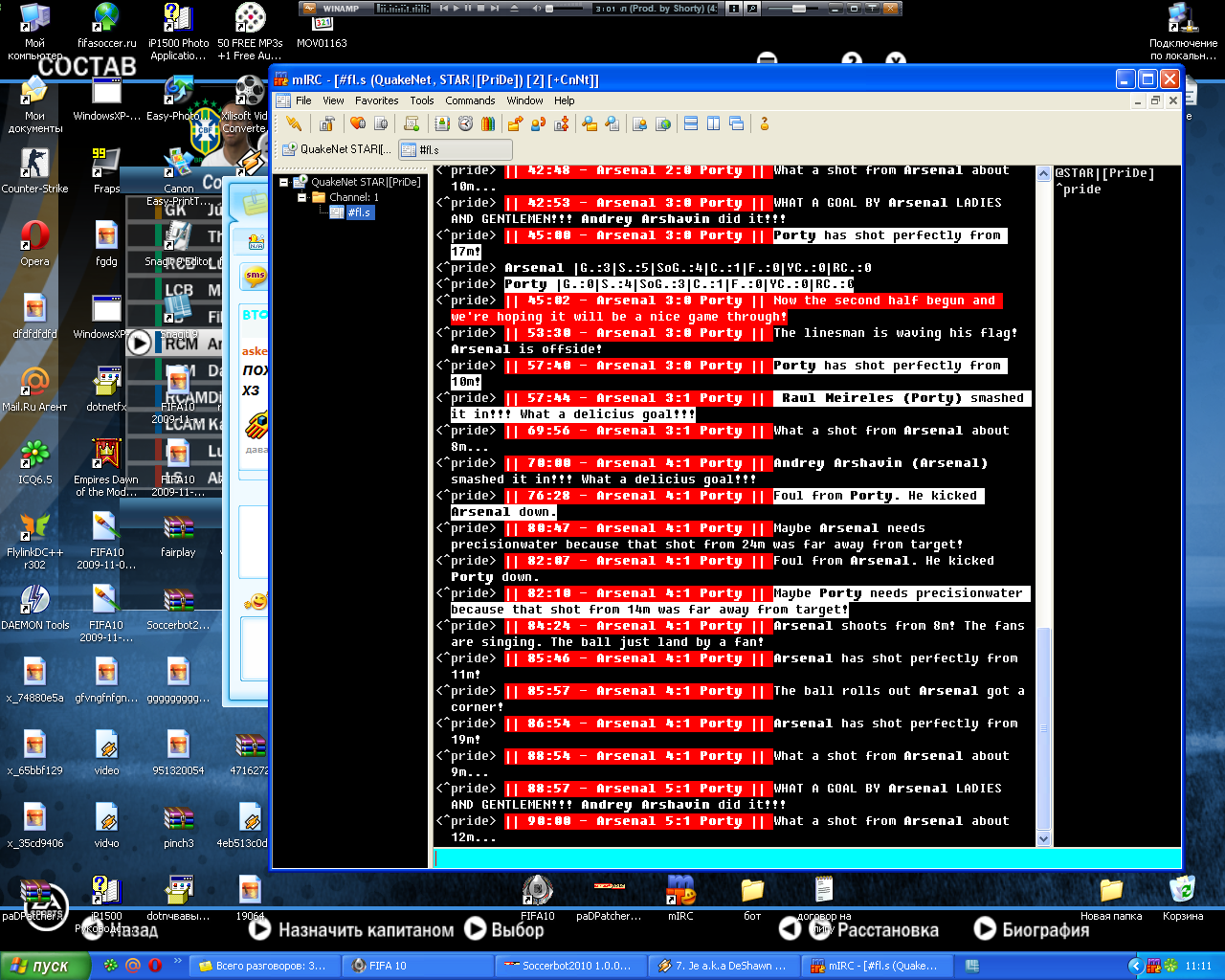Screen dimensions: 1225x980
Task: Click chat scrollbar up arrow
Action: pyautogui.click(x=1043, y=173)
